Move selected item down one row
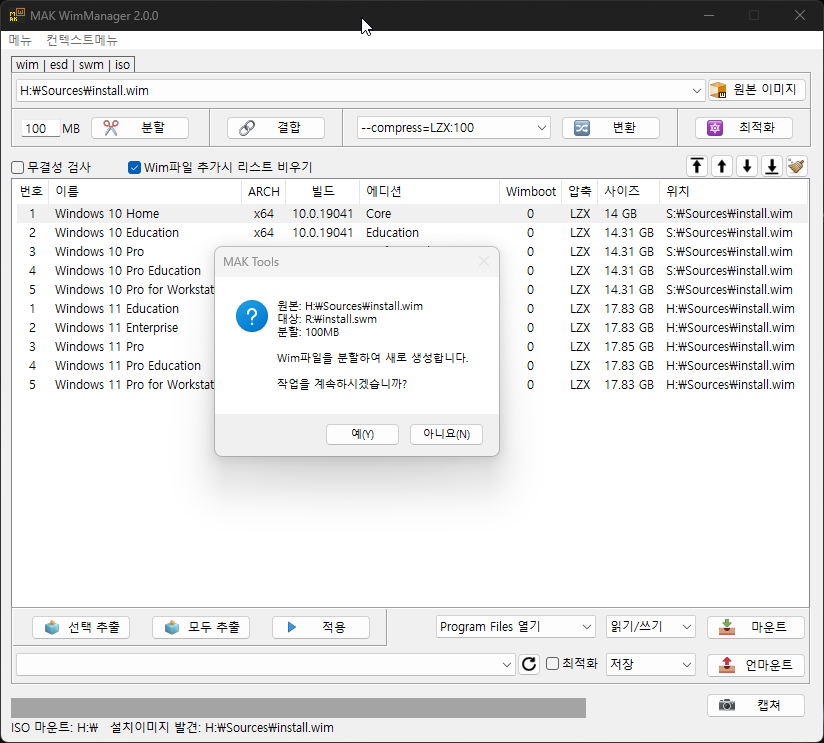824x743 pixels. [x=747, y=167]
